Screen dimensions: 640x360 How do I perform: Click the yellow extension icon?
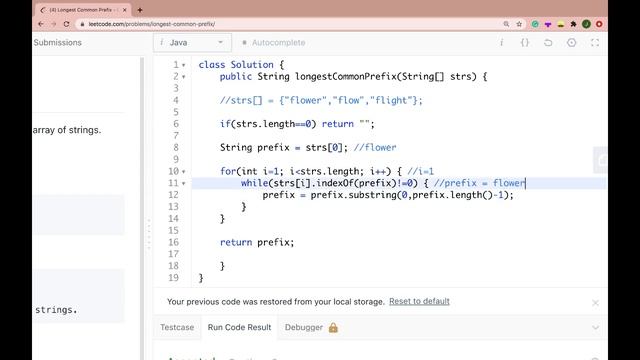coord(561,24)
